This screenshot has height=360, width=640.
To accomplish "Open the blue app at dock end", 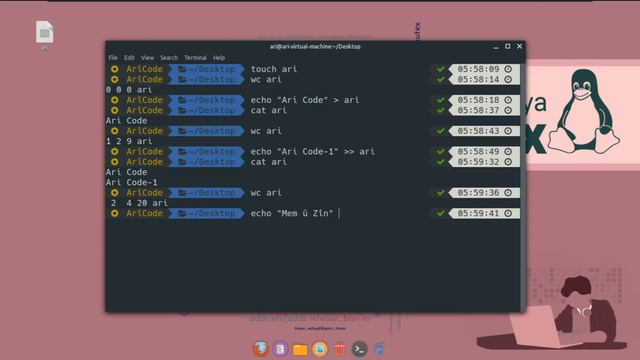I will (379, 349).
